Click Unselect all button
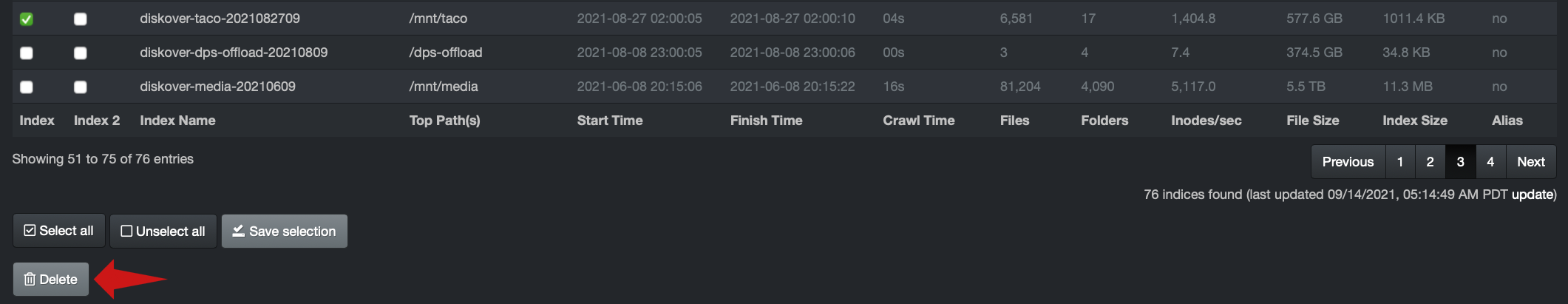Image resolution: width=1568 pixels, height=304 pixels. click(163, 232)
